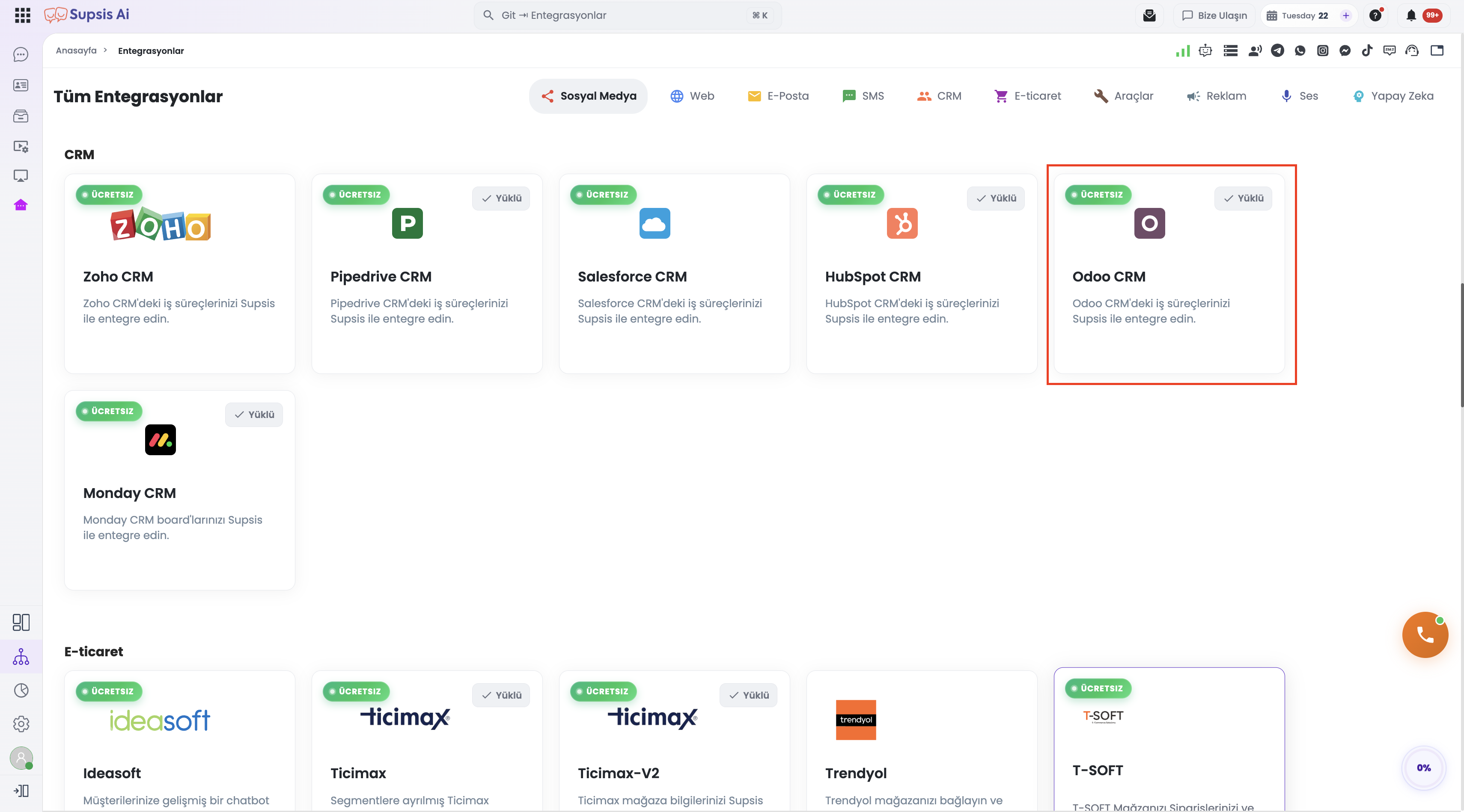Click the green signal strength icon
The width and height of the screenshot is (1464, 812).
[1183, 50]
